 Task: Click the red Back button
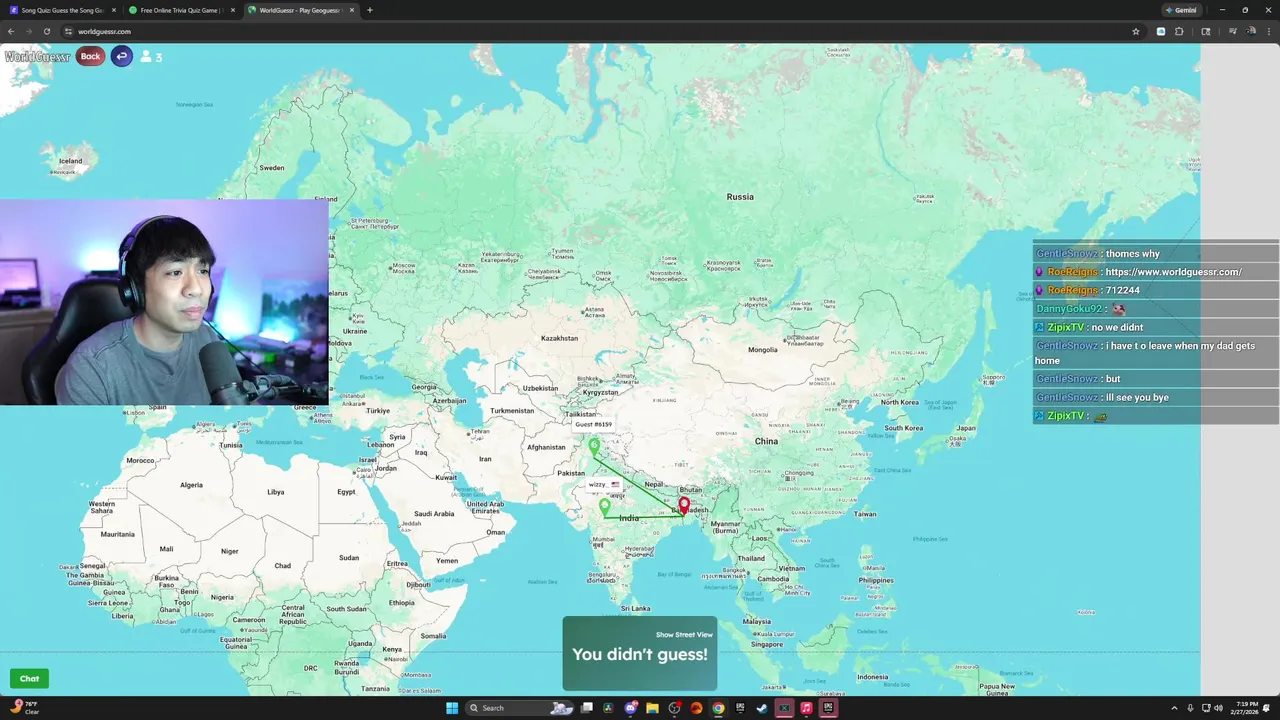(x=90, y=56)
